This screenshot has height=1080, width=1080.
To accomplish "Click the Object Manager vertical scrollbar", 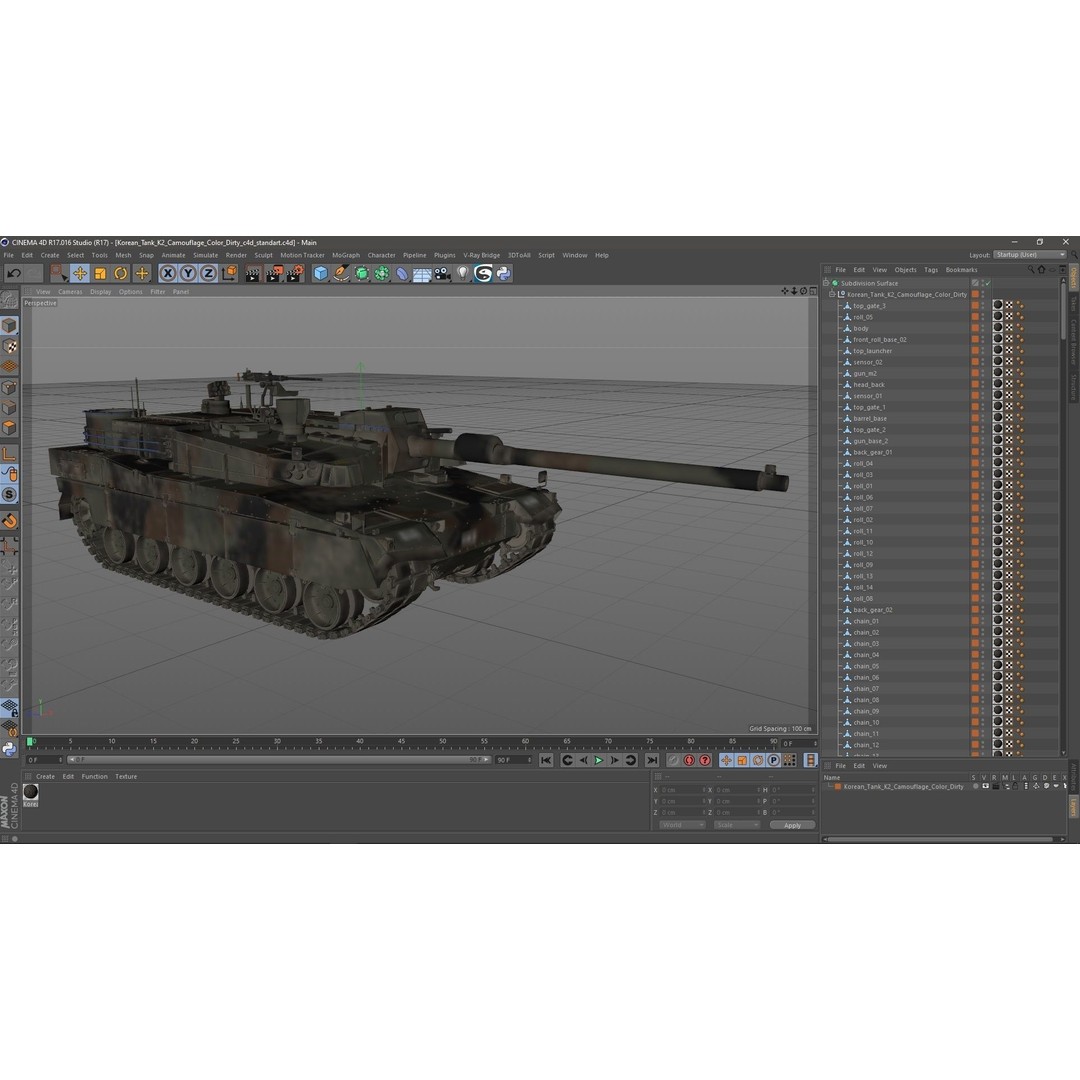I will 1063,310.
